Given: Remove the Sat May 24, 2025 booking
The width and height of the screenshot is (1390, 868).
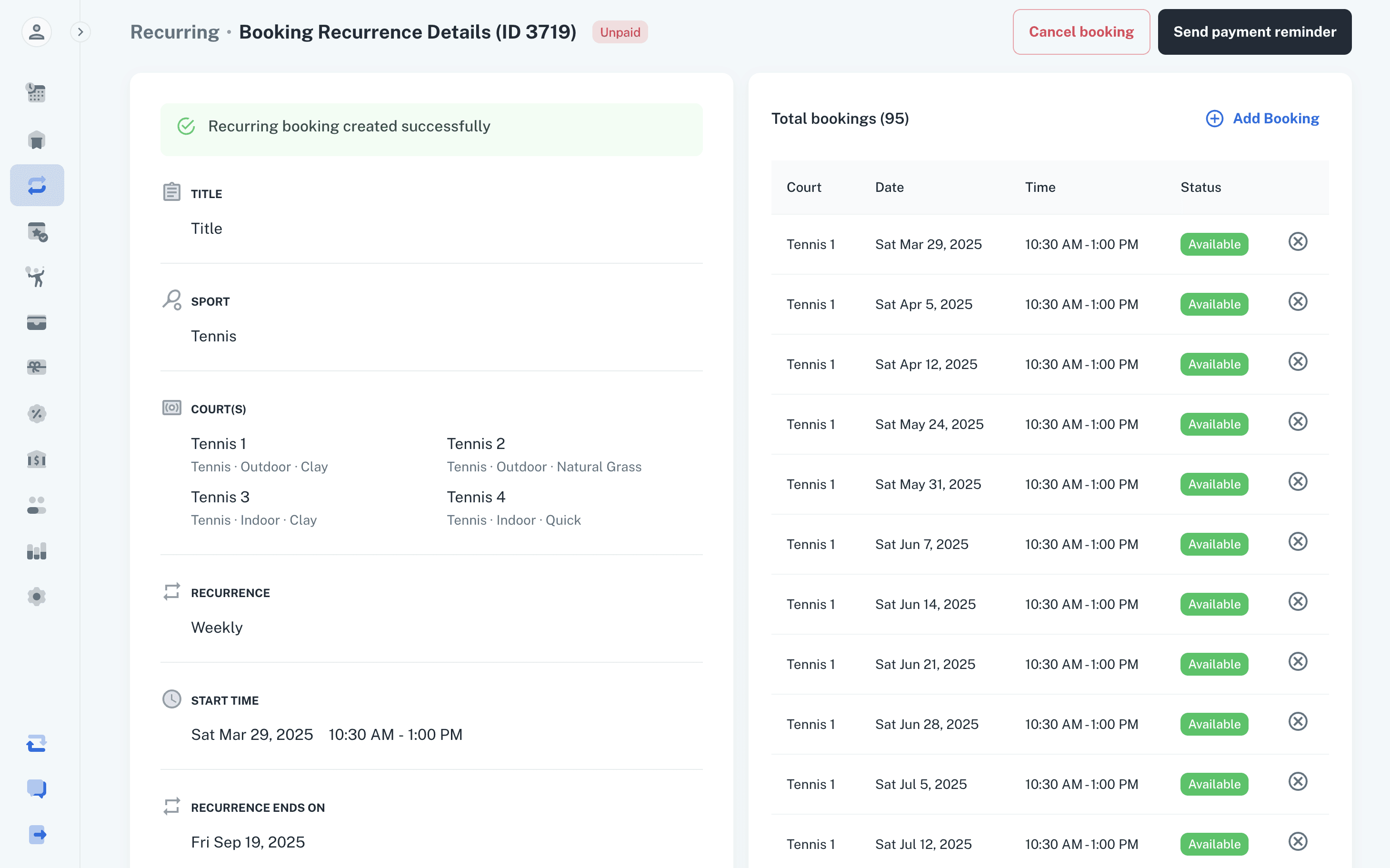Looking at the screenshot, I should click(x=1298, y=421).
